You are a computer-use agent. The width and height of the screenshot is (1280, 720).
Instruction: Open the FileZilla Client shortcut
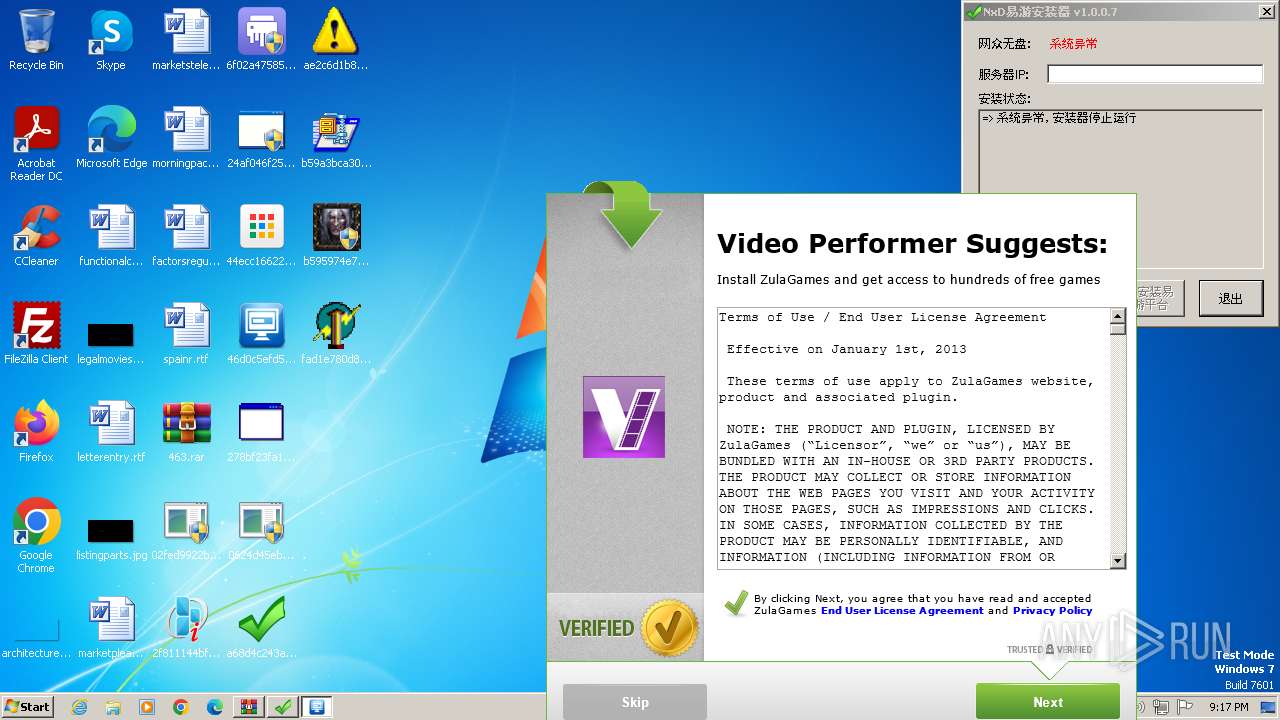pos(36,334)
